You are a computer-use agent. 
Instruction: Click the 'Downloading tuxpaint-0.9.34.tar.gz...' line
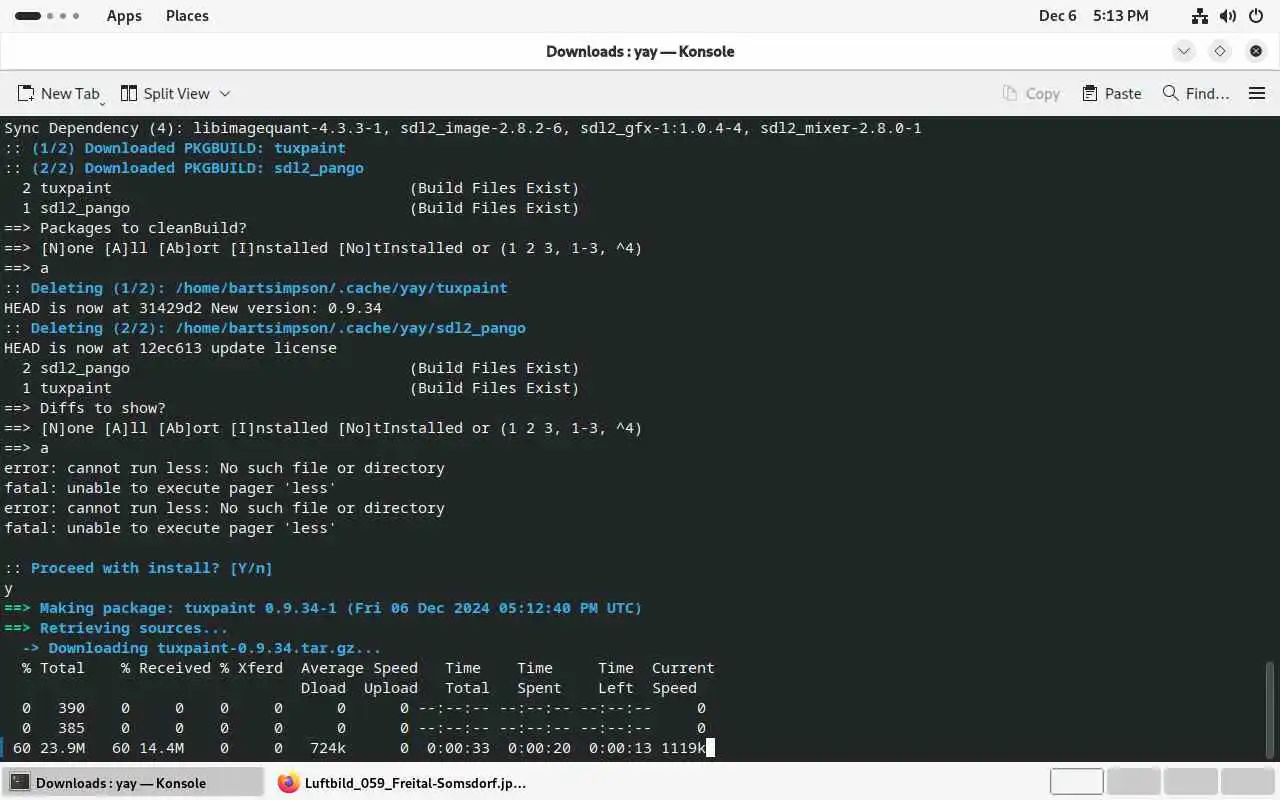[x=202, y=648]
